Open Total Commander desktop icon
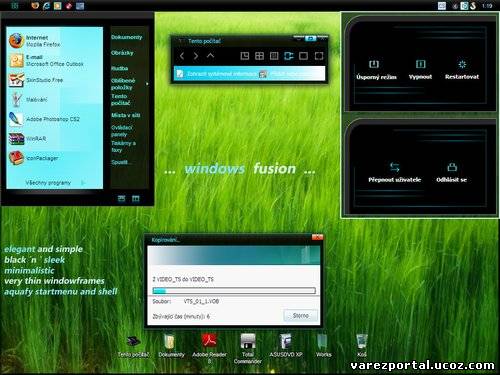Viewport: 500px width, 375px height. pos(248,349)
